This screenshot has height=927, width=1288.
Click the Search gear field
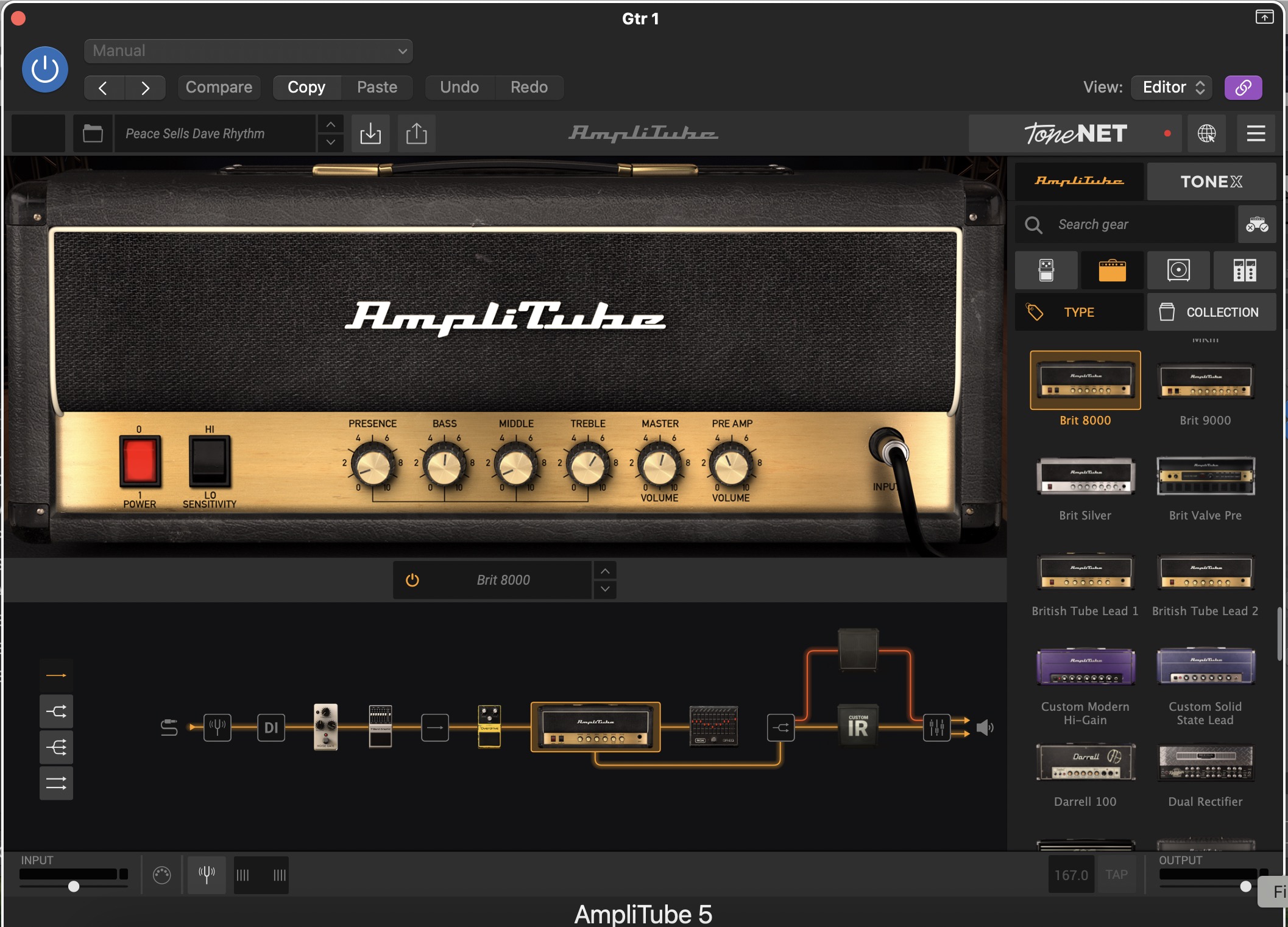click(1125, 224)
